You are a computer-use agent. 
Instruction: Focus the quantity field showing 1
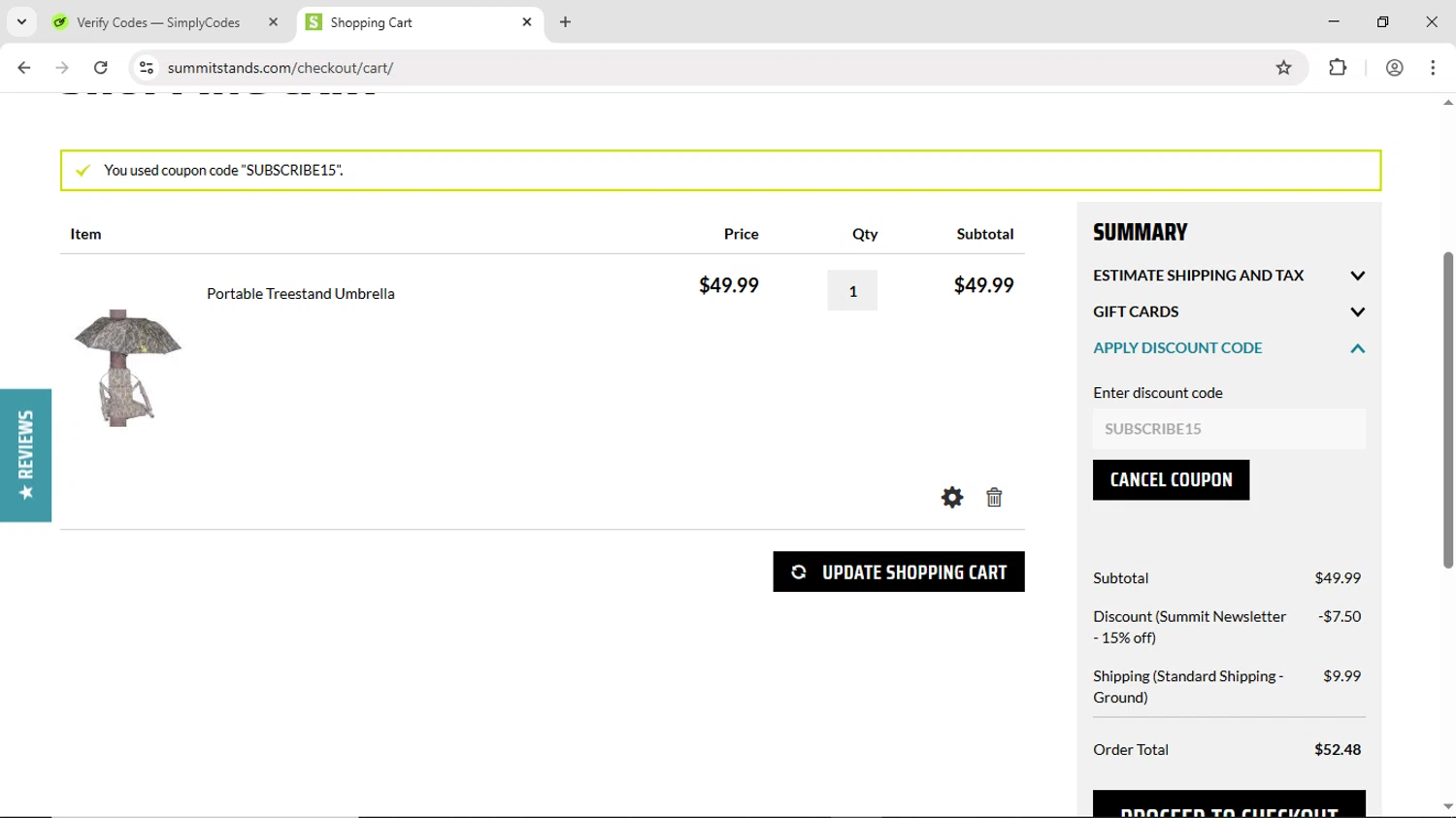tap(852, 290)
